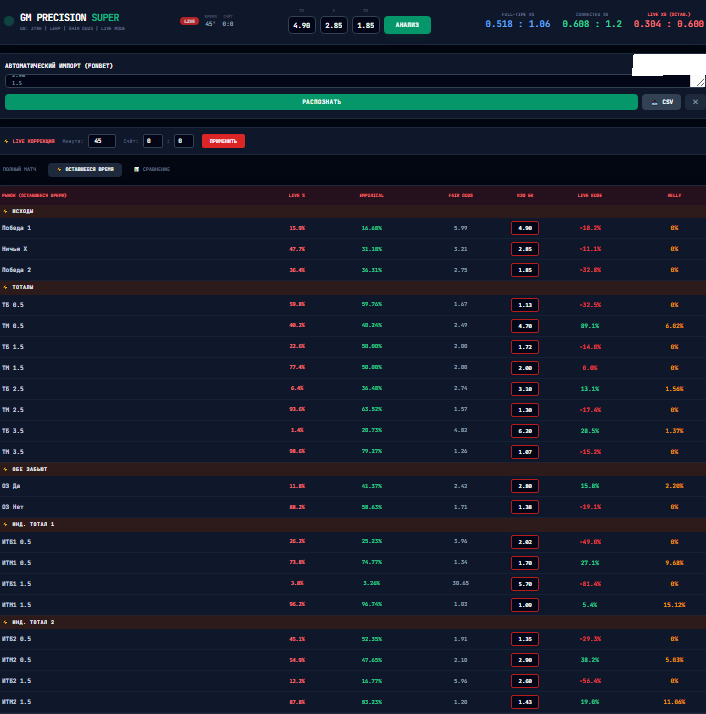Click the second score input field
Viewport: 706px width, 714px height.
click(x=184, y=141)
